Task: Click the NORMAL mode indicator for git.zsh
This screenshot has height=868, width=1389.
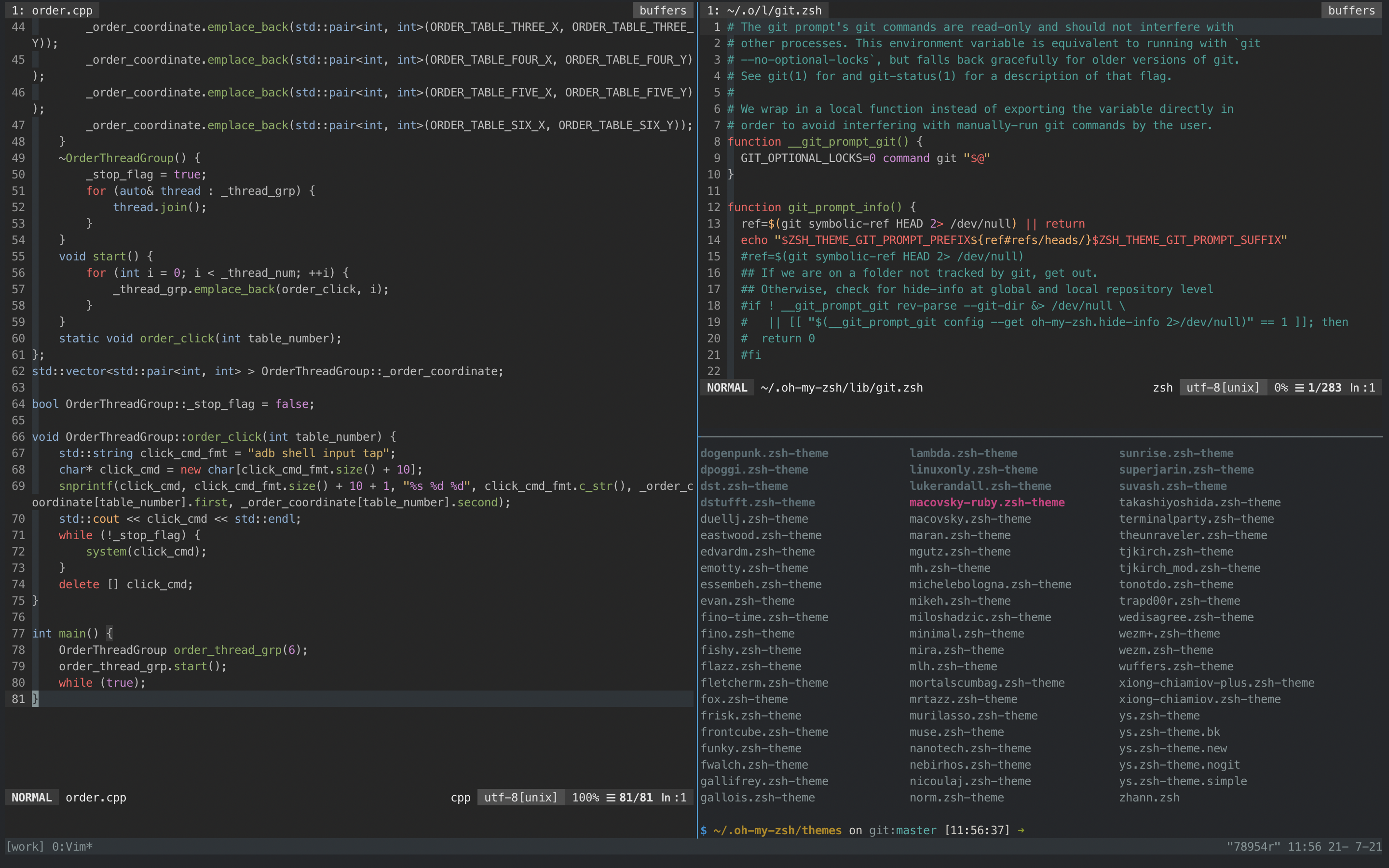Action: coord(727,388)
